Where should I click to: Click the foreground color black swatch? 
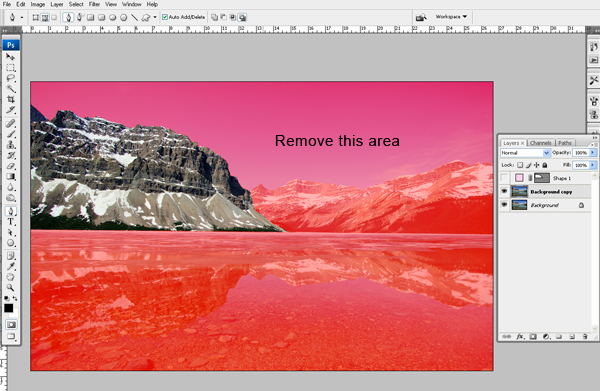tap(8, 308)
